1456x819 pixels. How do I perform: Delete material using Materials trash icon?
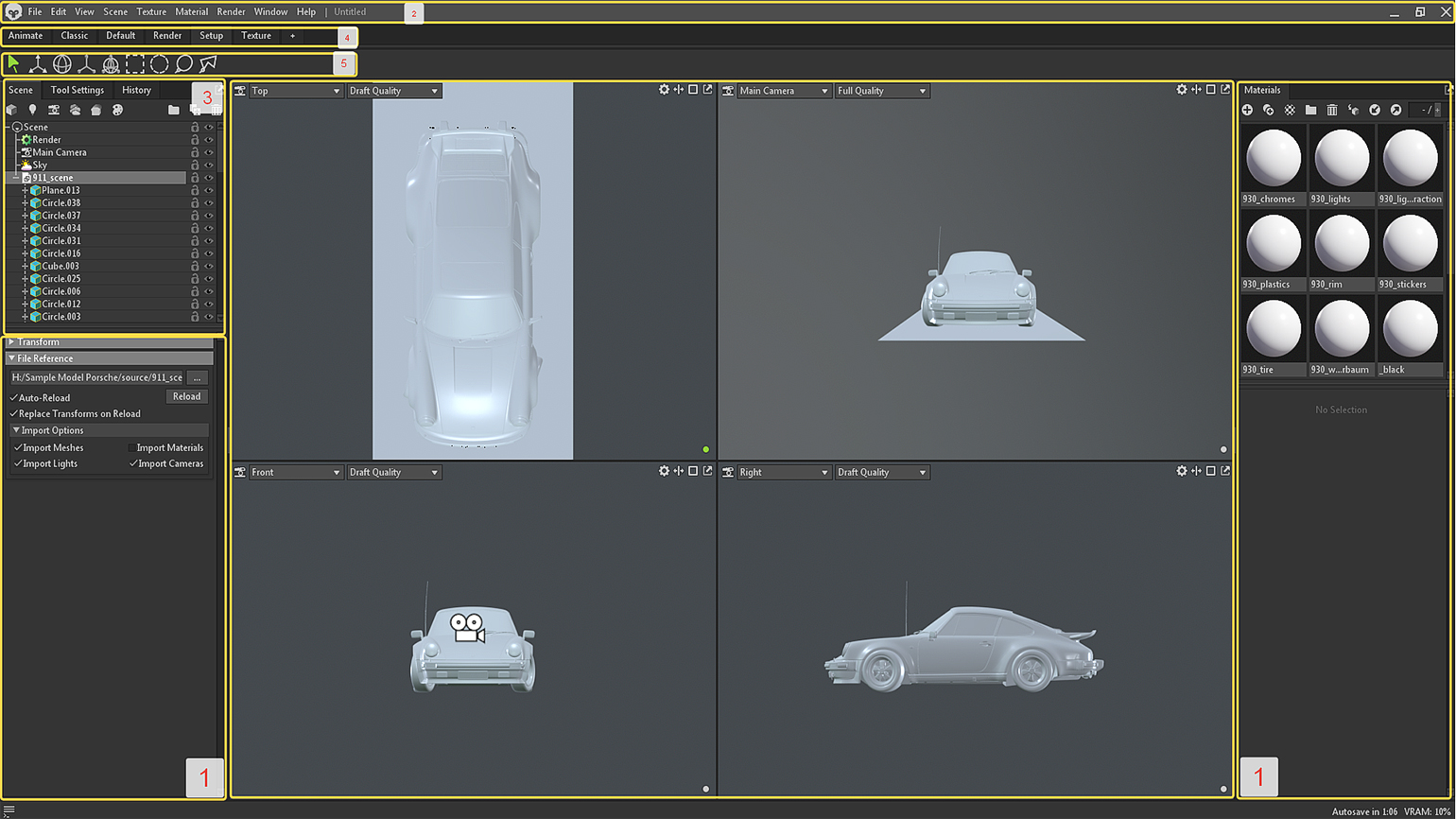tap(1332, 111)
